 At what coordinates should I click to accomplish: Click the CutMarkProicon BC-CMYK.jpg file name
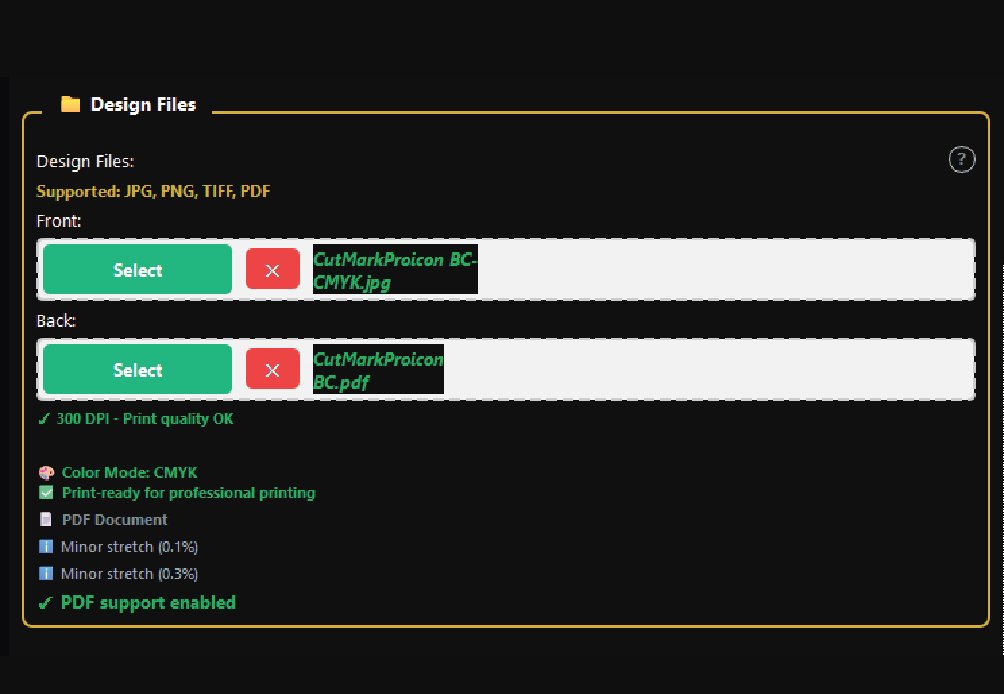(x=395, y=270)
